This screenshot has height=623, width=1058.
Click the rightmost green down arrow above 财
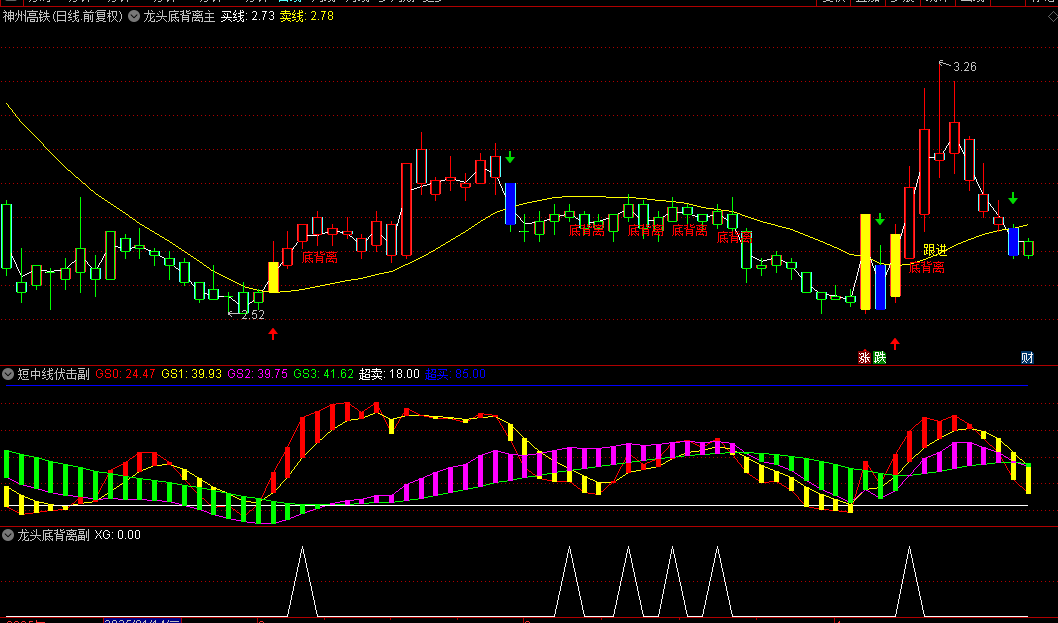point(1013,198)
